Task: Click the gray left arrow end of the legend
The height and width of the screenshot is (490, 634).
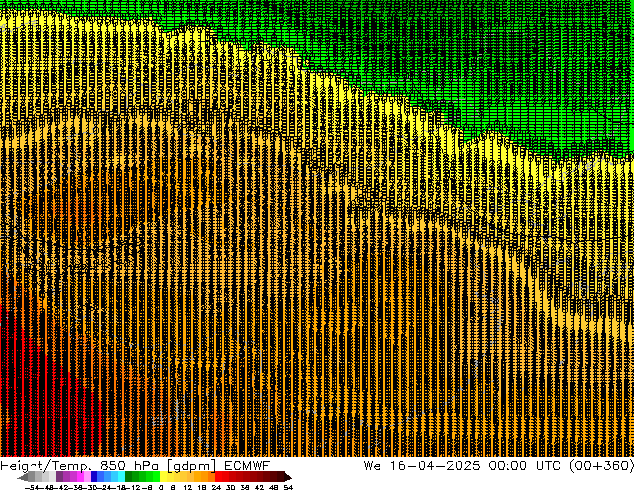Action: coord(23,477)
